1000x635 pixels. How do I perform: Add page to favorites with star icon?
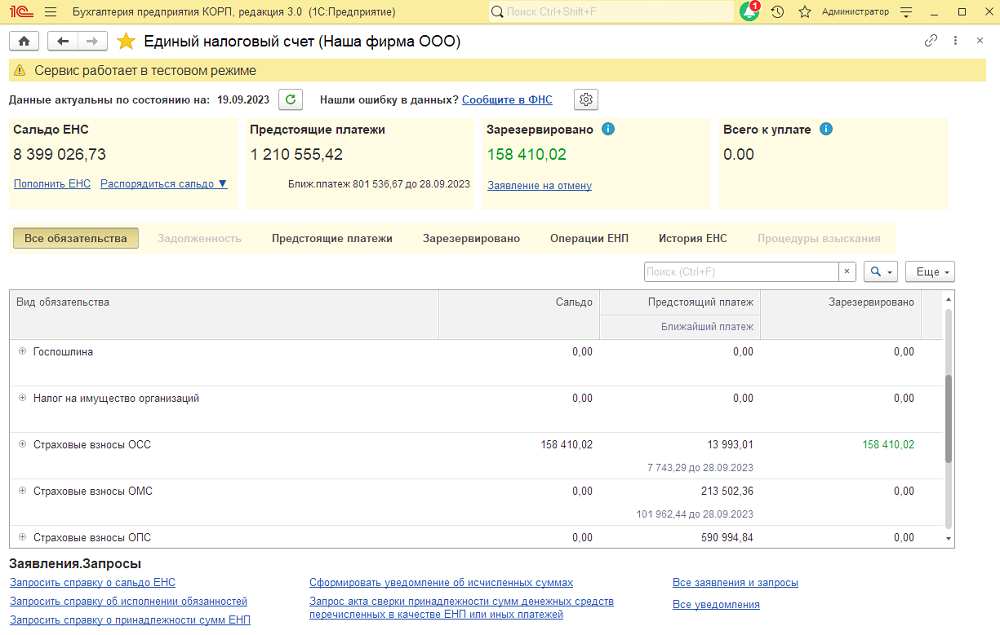(126, 42)
